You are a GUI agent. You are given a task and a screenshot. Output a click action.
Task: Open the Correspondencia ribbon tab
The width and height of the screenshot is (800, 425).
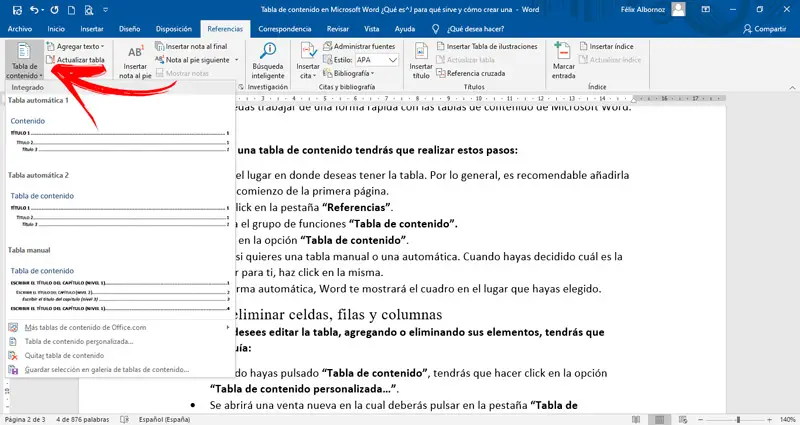[285, 29]
